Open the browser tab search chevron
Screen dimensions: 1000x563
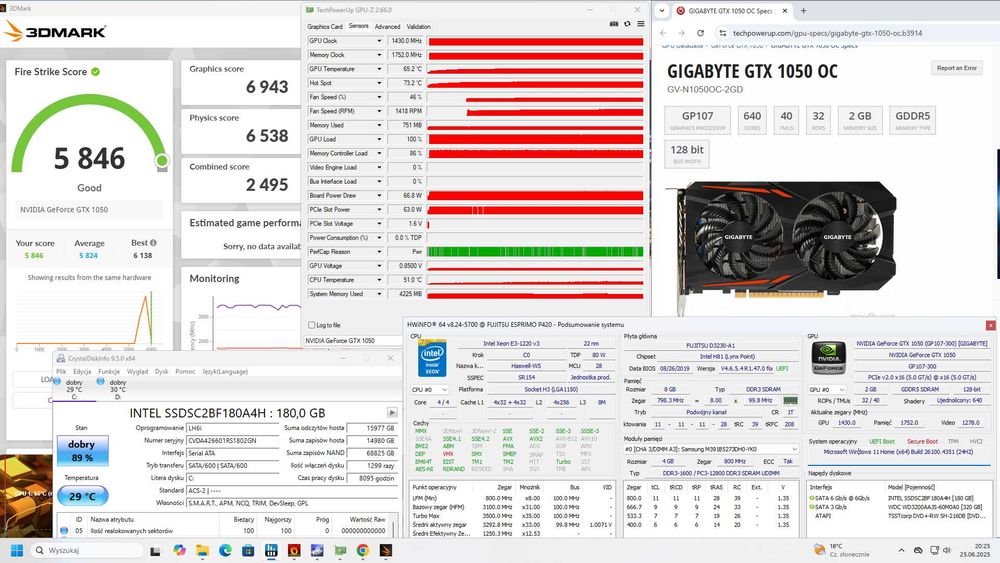tap(661, 11)
